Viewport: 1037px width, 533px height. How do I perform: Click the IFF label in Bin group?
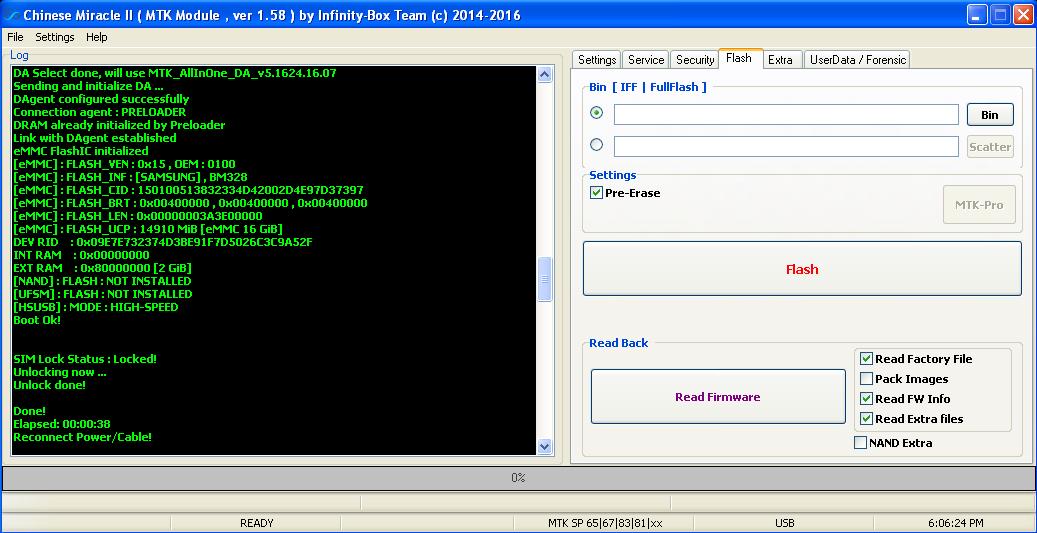pos(629,87)
